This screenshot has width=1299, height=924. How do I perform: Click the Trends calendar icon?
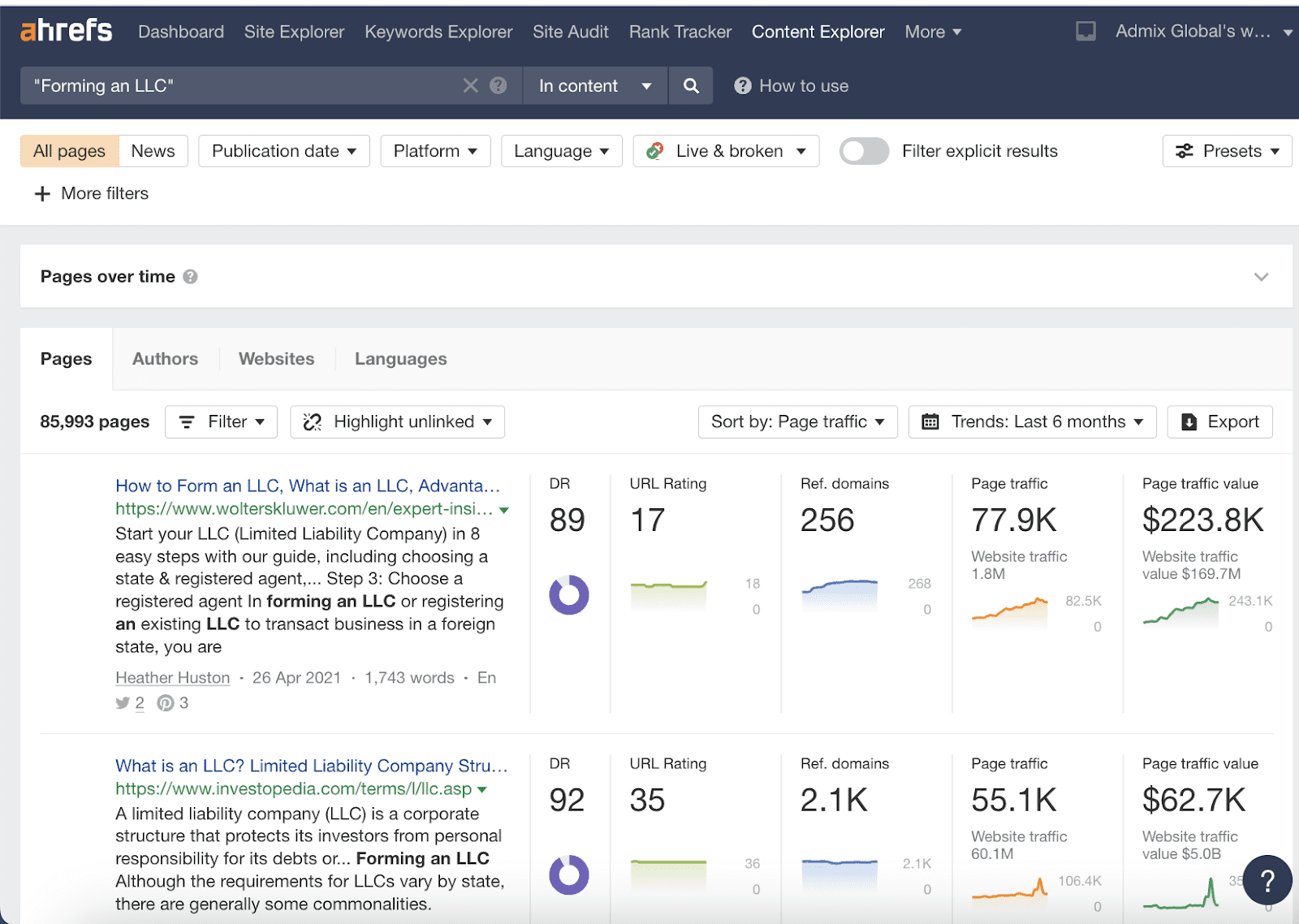click(x=930, y=422)
